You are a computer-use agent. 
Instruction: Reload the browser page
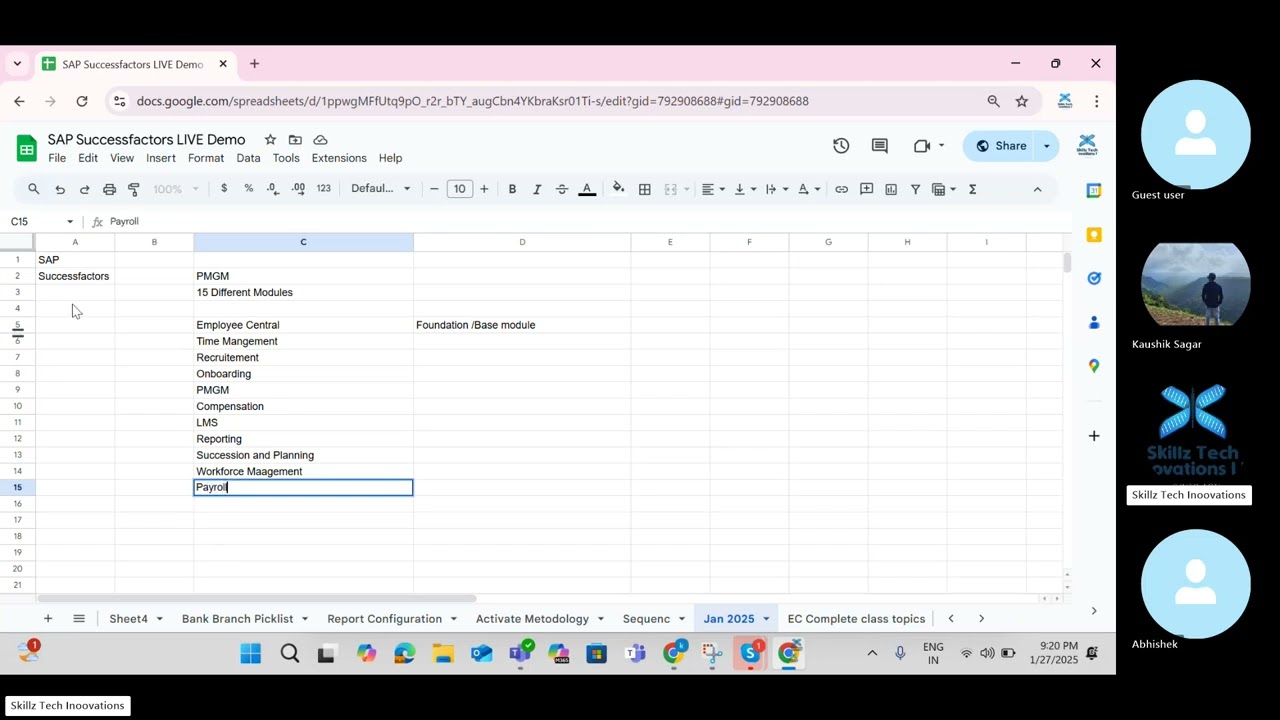coord(82,101)
